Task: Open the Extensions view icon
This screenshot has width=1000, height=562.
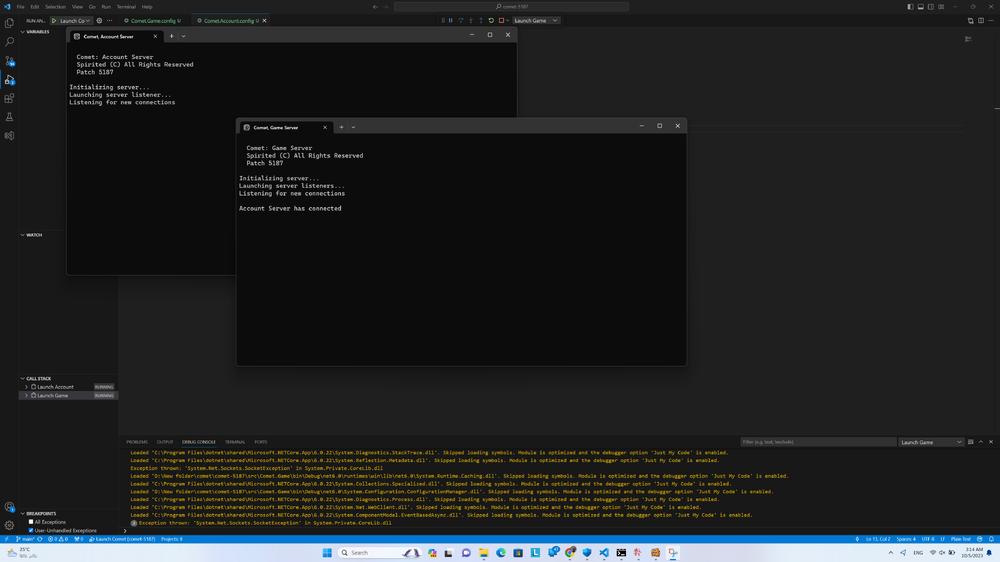Action: coord(10,98)
